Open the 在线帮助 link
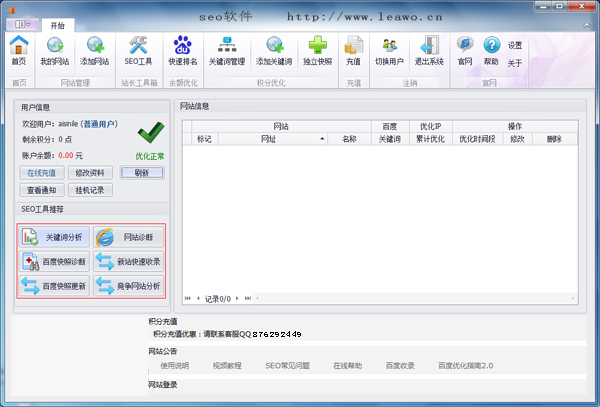 pos(347,366)
